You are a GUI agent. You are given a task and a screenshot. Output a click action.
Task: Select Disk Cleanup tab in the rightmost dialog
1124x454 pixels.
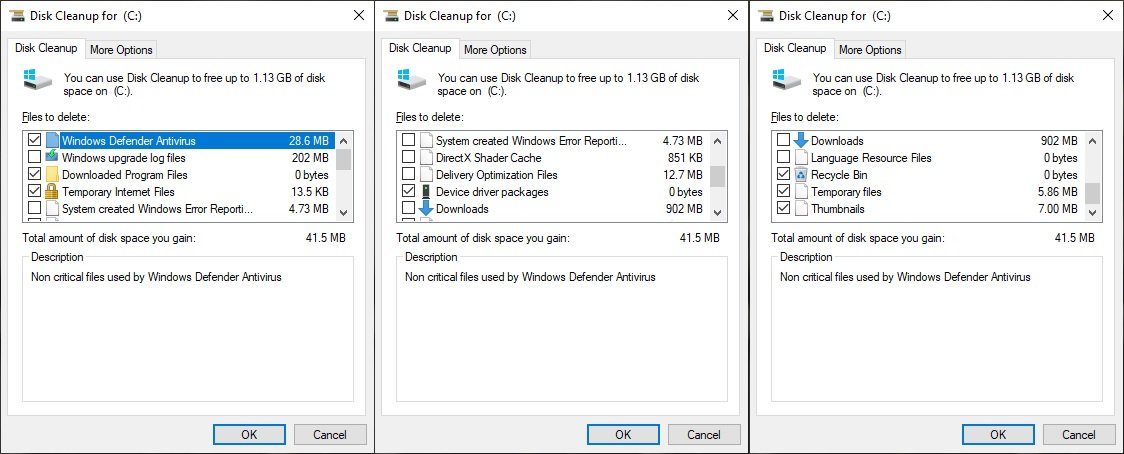(x=795, y=48)
